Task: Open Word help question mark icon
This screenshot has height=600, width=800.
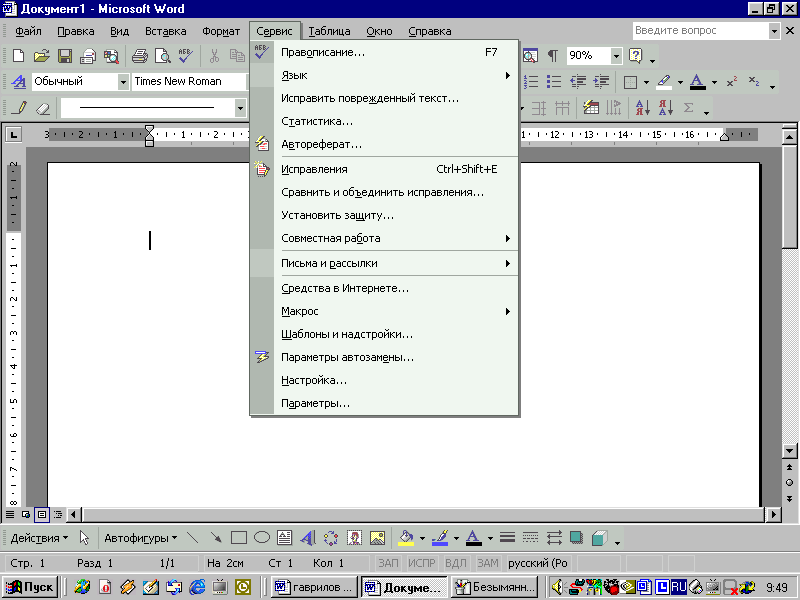Action: 636,56
